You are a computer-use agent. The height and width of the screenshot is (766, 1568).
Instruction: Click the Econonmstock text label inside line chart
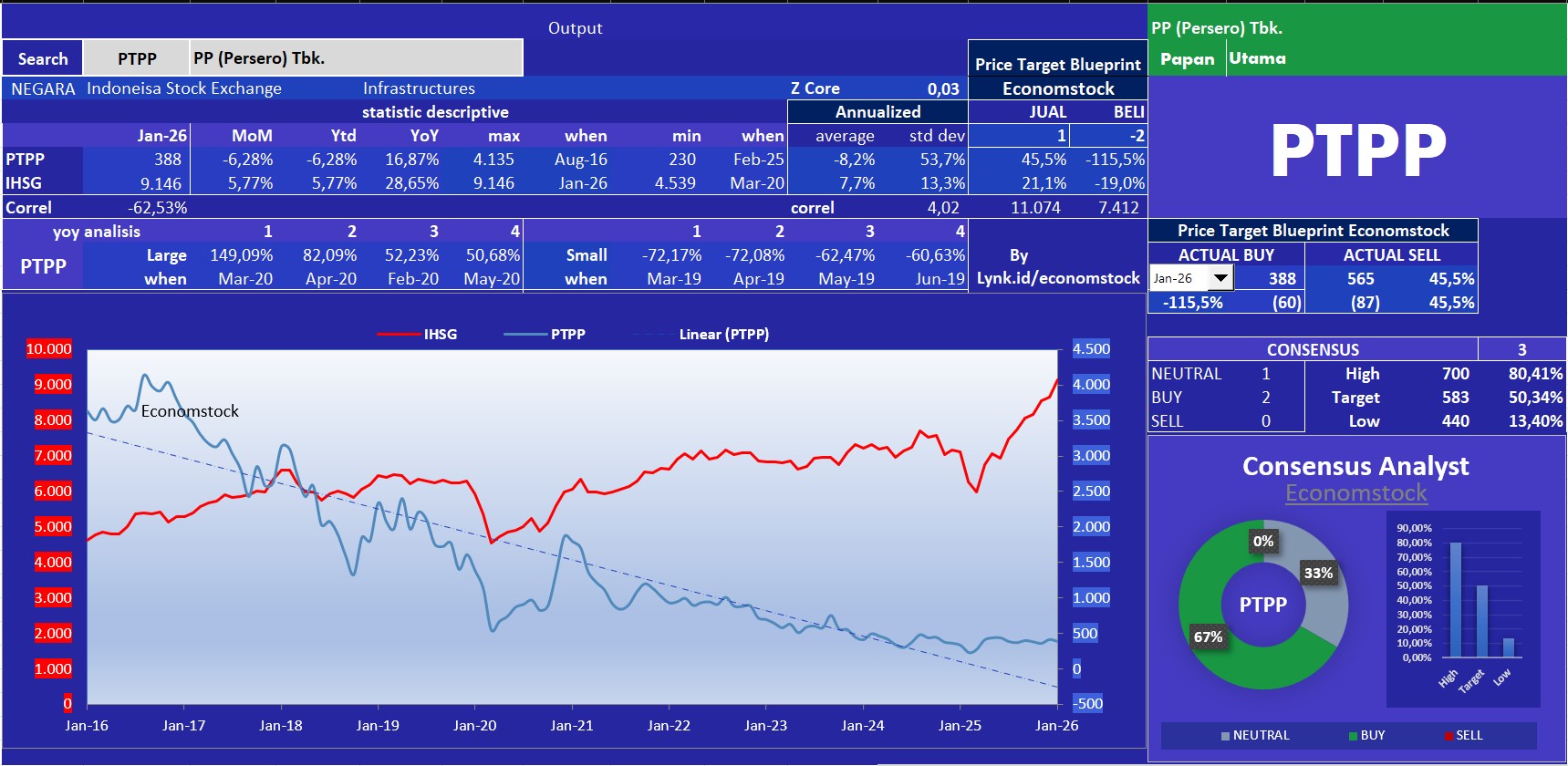tap(190, 411)
